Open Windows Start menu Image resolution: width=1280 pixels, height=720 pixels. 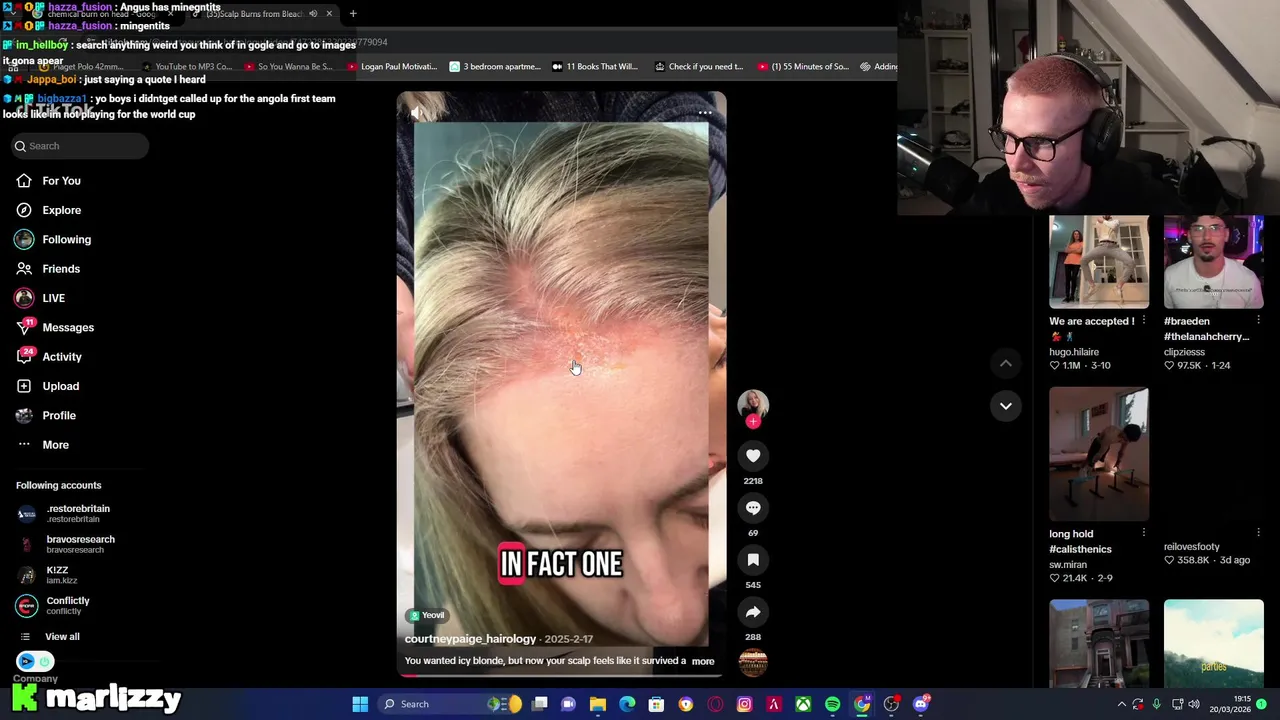pos(360,704)
